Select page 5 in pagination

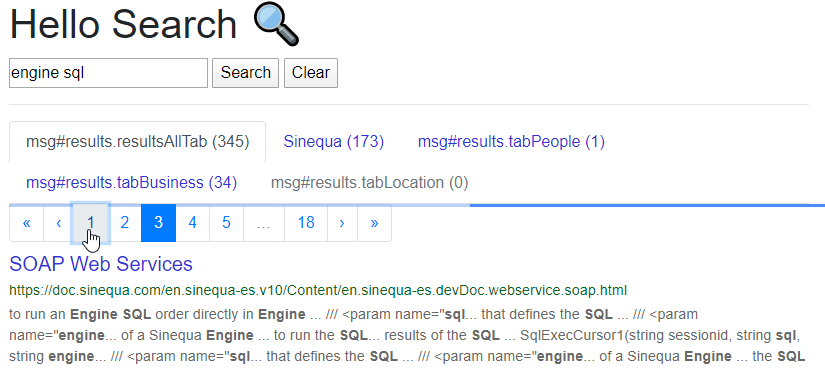(226, 223)
